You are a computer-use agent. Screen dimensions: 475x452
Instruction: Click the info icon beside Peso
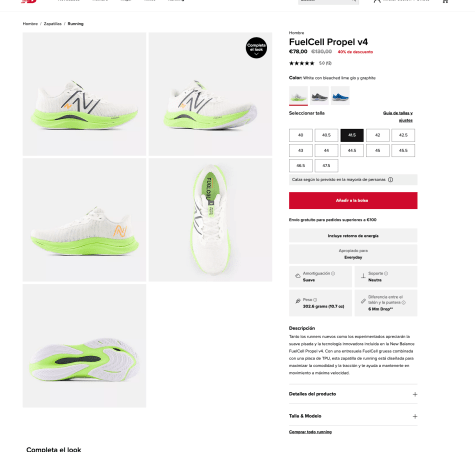point(315,300)
